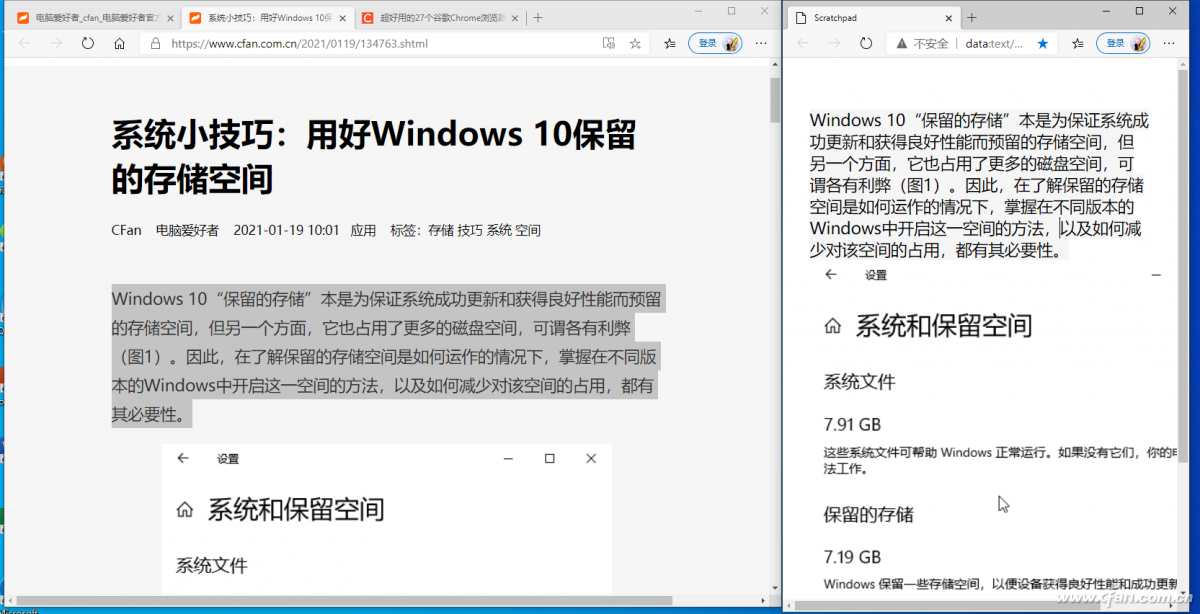Click the 7.91 GB value in Scratchpad

(x=852, y=424)
